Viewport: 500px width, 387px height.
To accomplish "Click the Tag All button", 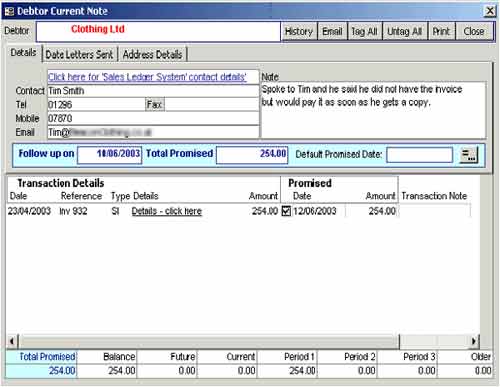I will [364, 31].
